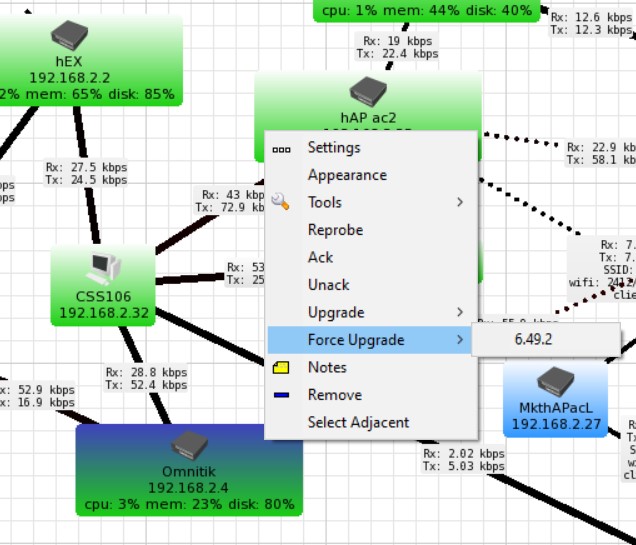The height and width of the screenshot is (545, 636).
Task: Click the Settings dots icon
Action: 281,150
